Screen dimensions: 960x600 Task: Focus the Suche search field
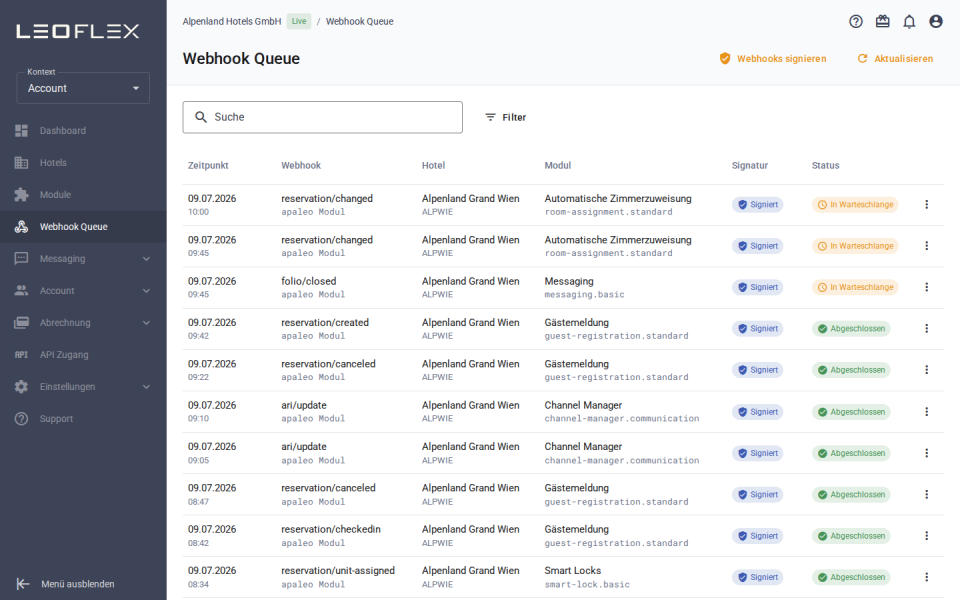click(x=323, y=117)
